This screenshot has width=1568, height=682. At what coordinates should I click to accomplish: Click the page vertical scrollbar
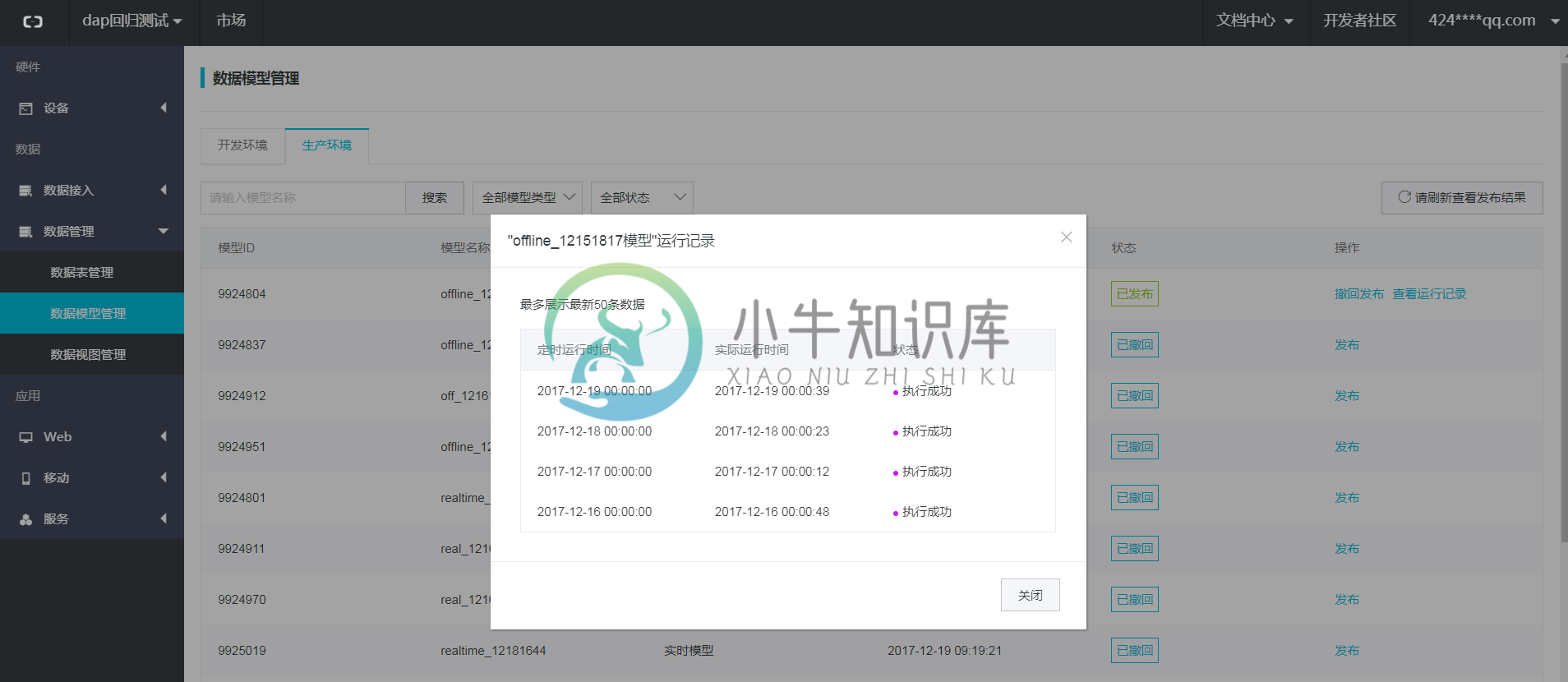pos(1564,302)
